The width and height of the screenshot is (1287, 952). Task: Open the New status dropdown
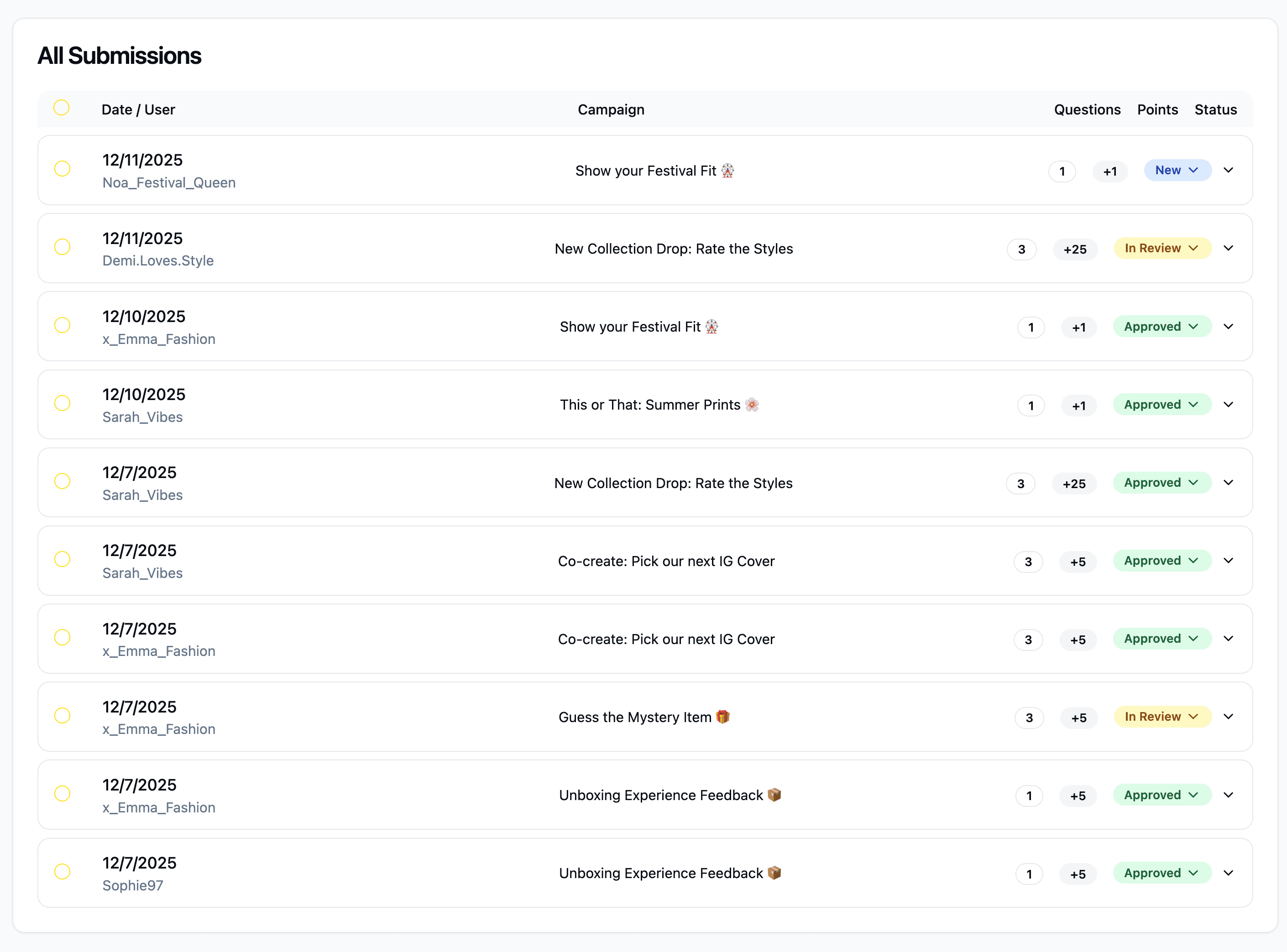(1177, 170)
